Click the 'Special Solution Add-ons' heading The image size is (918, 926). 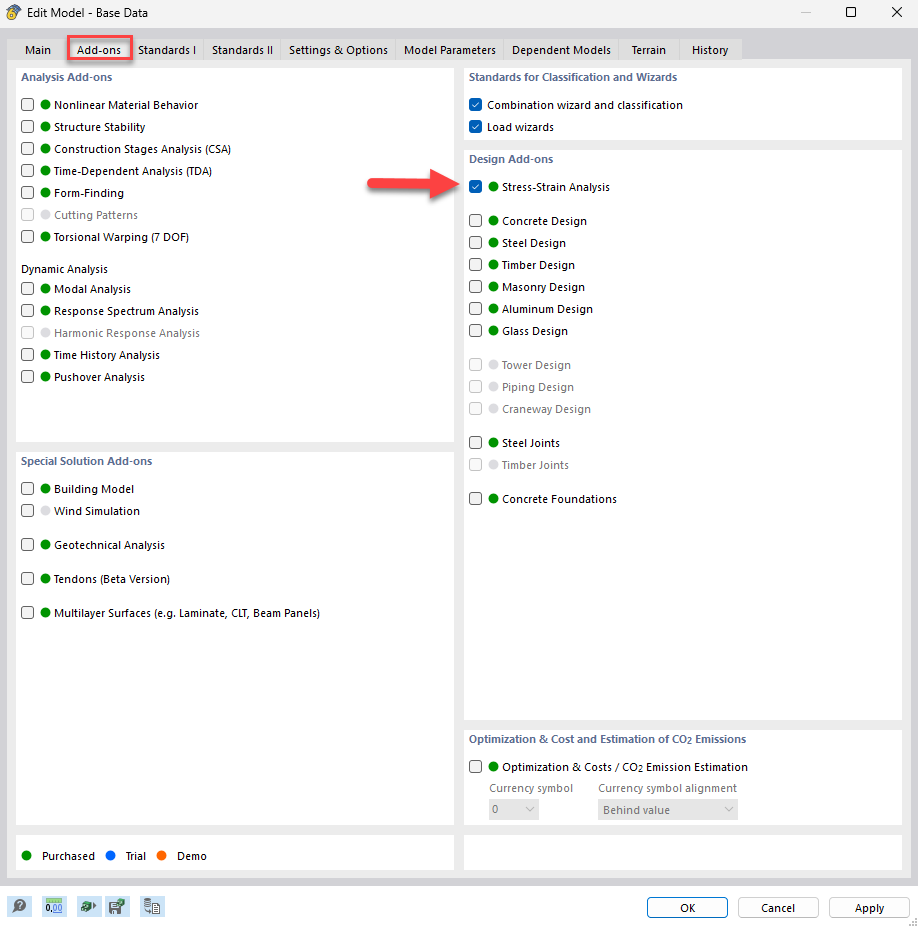point(86,461)
